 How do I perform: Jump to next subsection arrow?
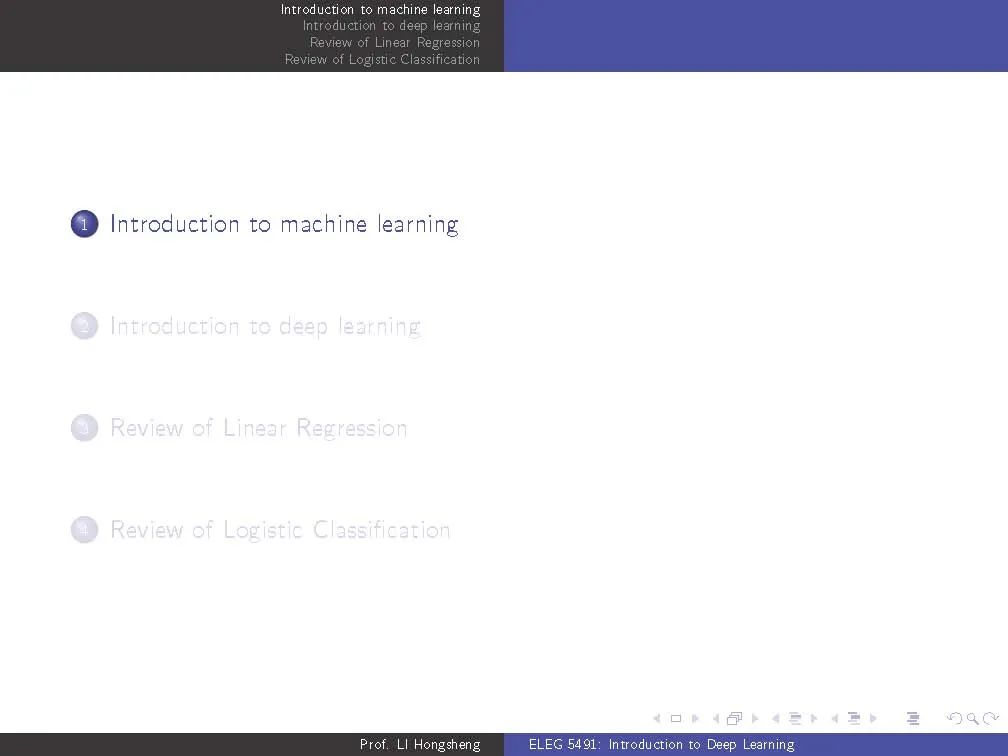[814, 718]
